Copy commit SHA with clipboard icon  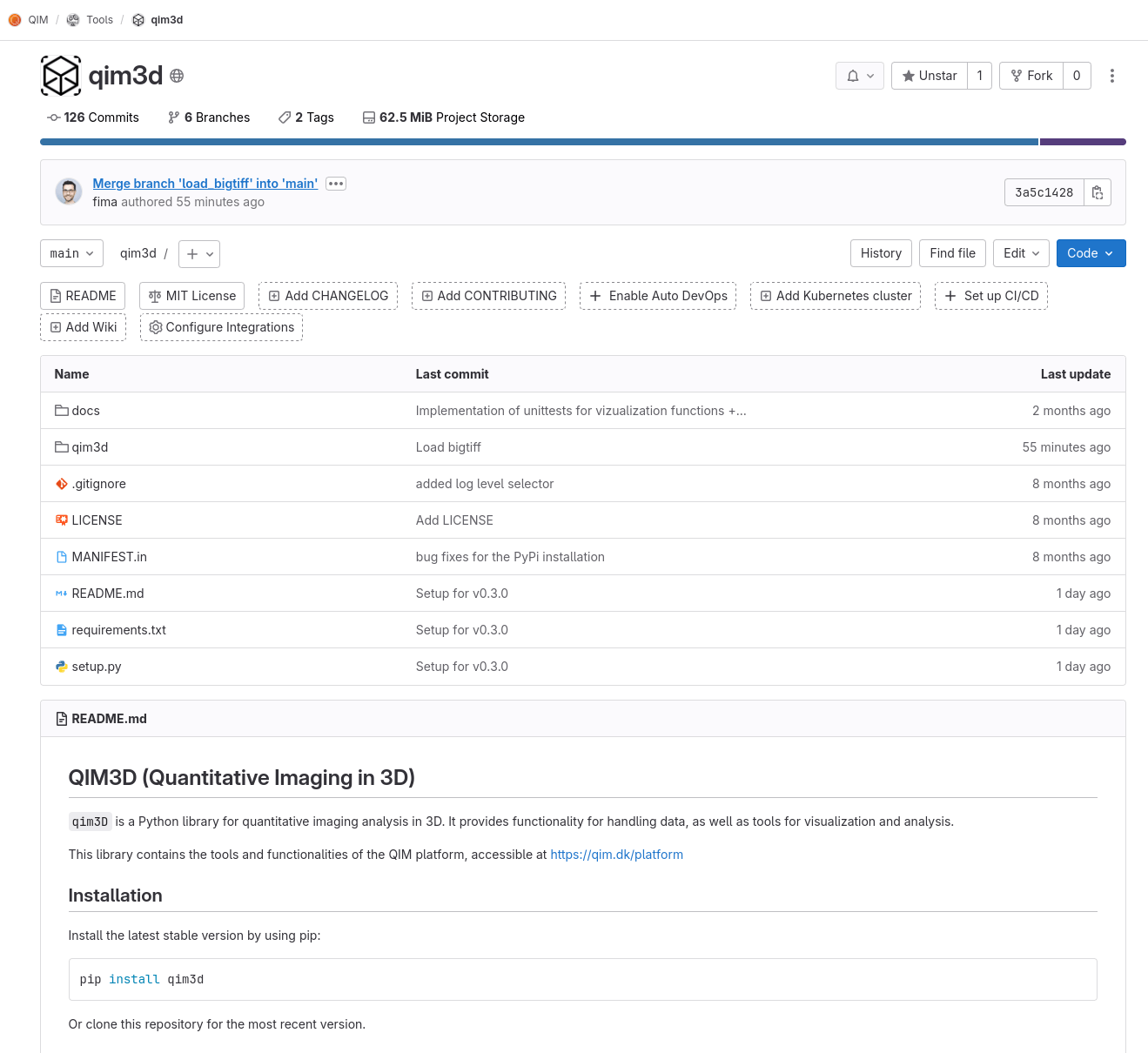click(x=1098, y=192)
